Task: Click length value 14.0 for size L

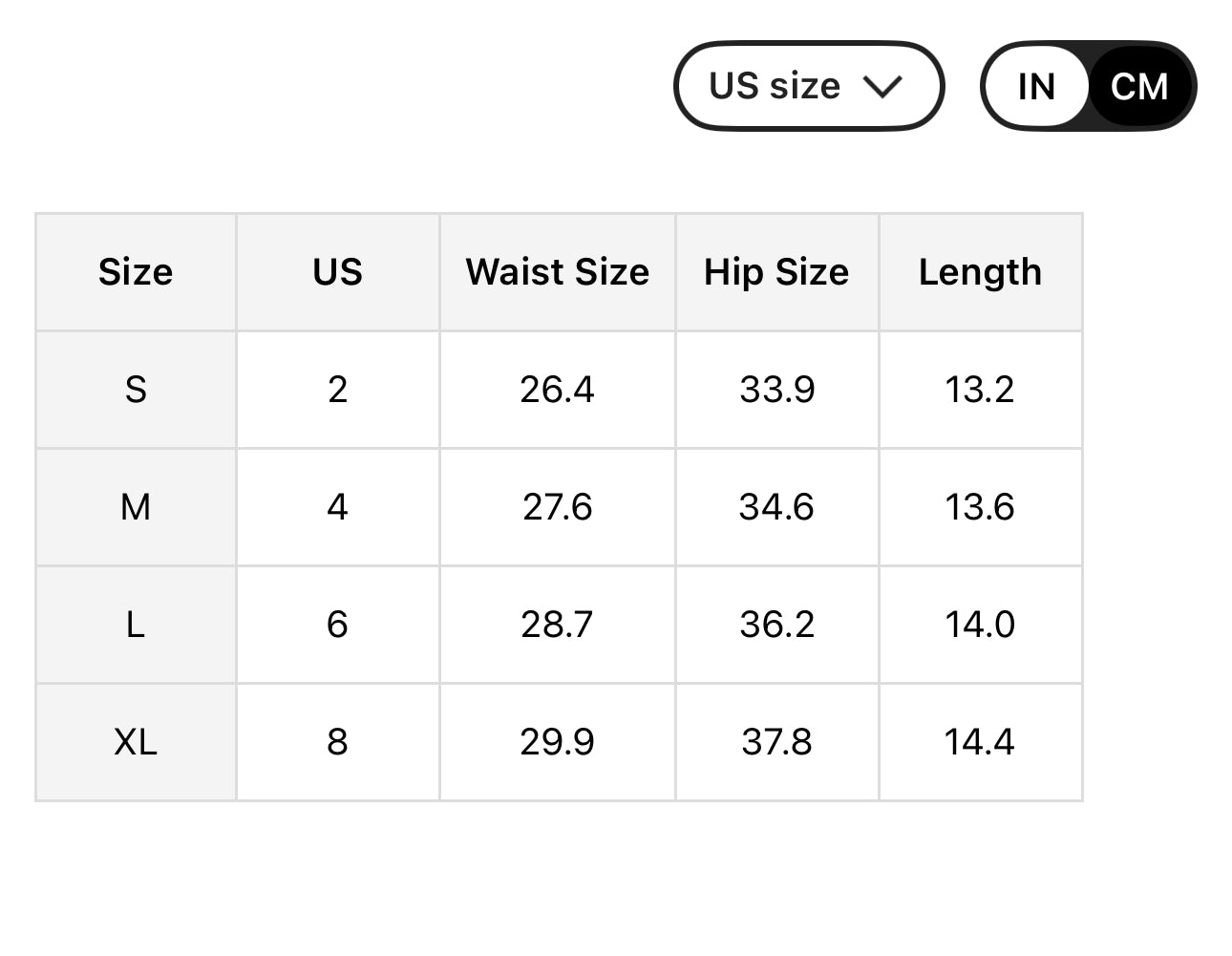Action: coord(980,625)
